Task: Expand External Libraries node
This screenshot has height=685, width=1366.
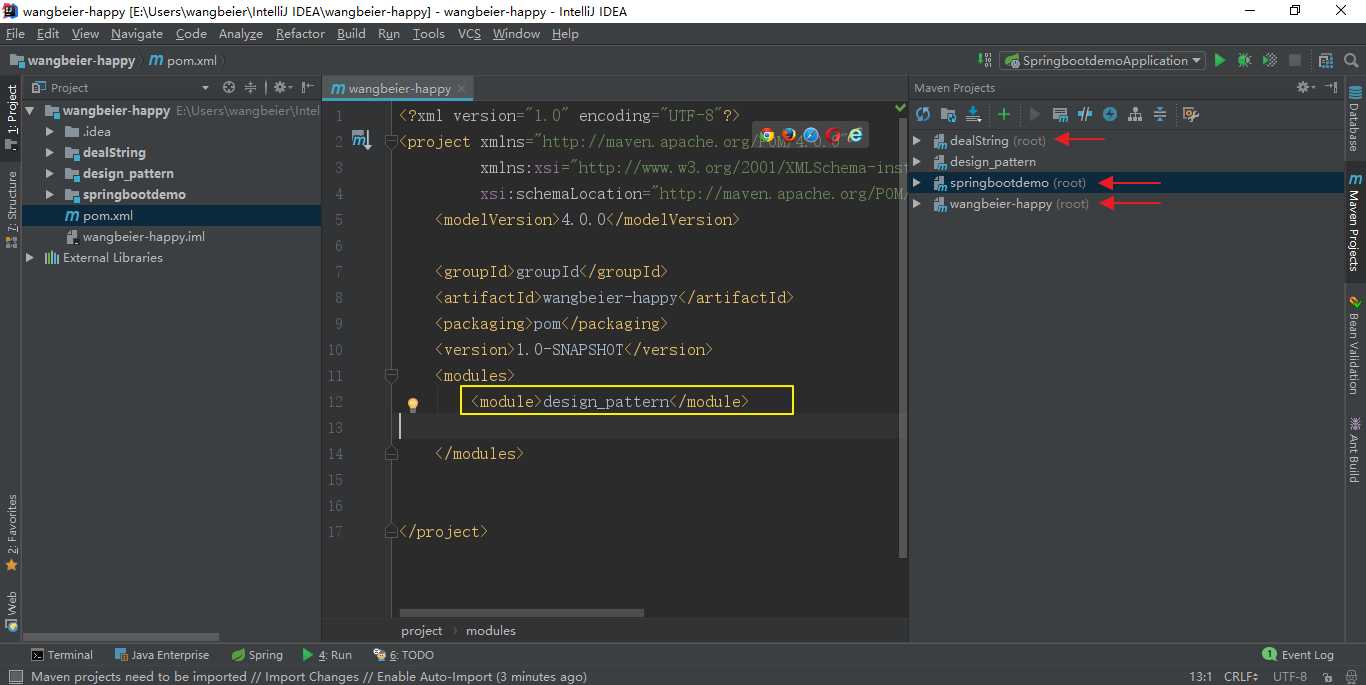Action: pos(30,258)
